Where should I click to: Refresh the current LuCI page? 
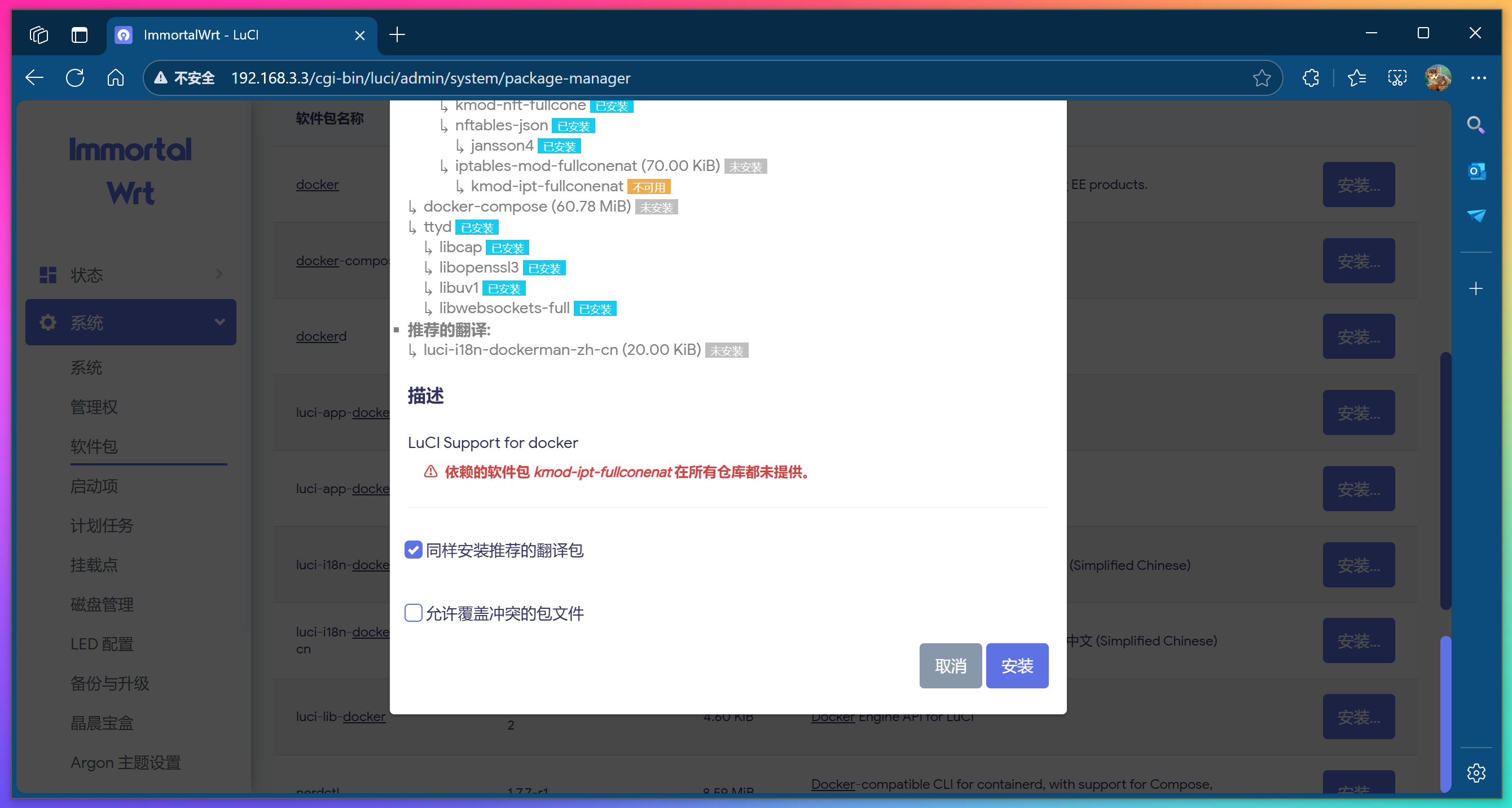click(74, 77)
